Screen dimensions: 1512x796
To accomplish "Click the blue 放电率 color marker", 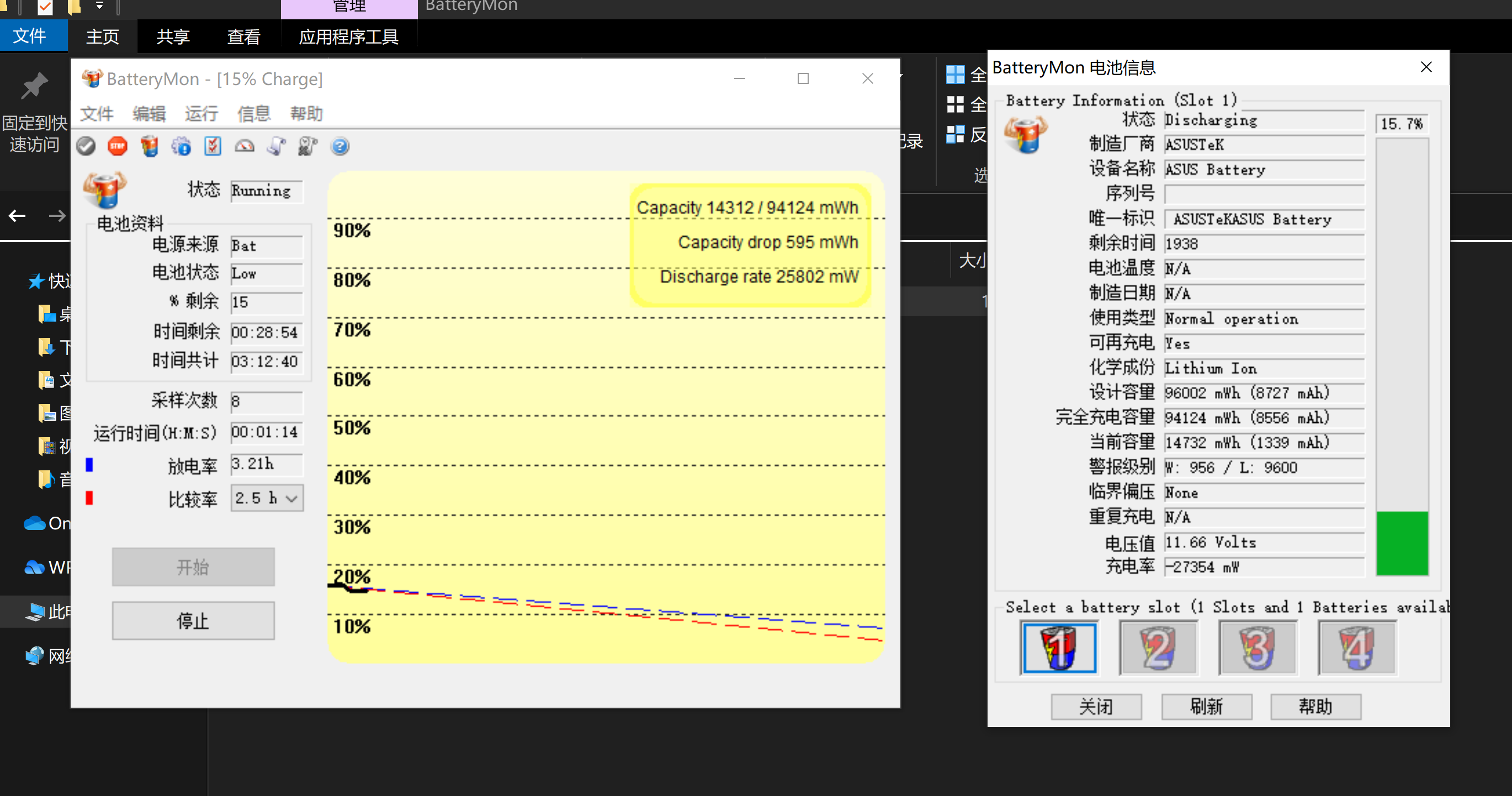I will (x=89, y=465).
